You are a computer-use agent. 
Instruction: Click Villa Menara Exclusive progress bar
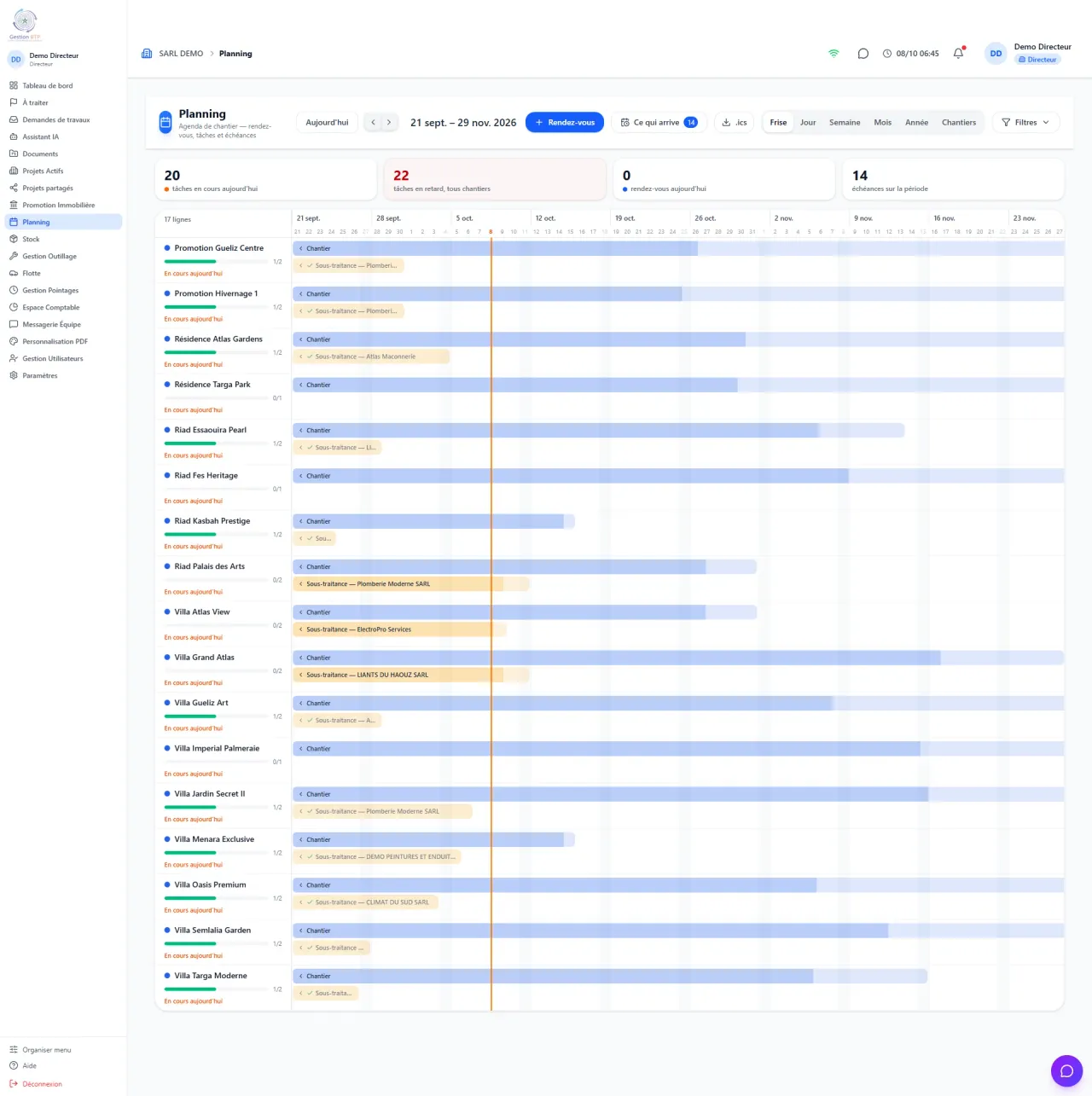pyautogui.click(x=216, y=853)
